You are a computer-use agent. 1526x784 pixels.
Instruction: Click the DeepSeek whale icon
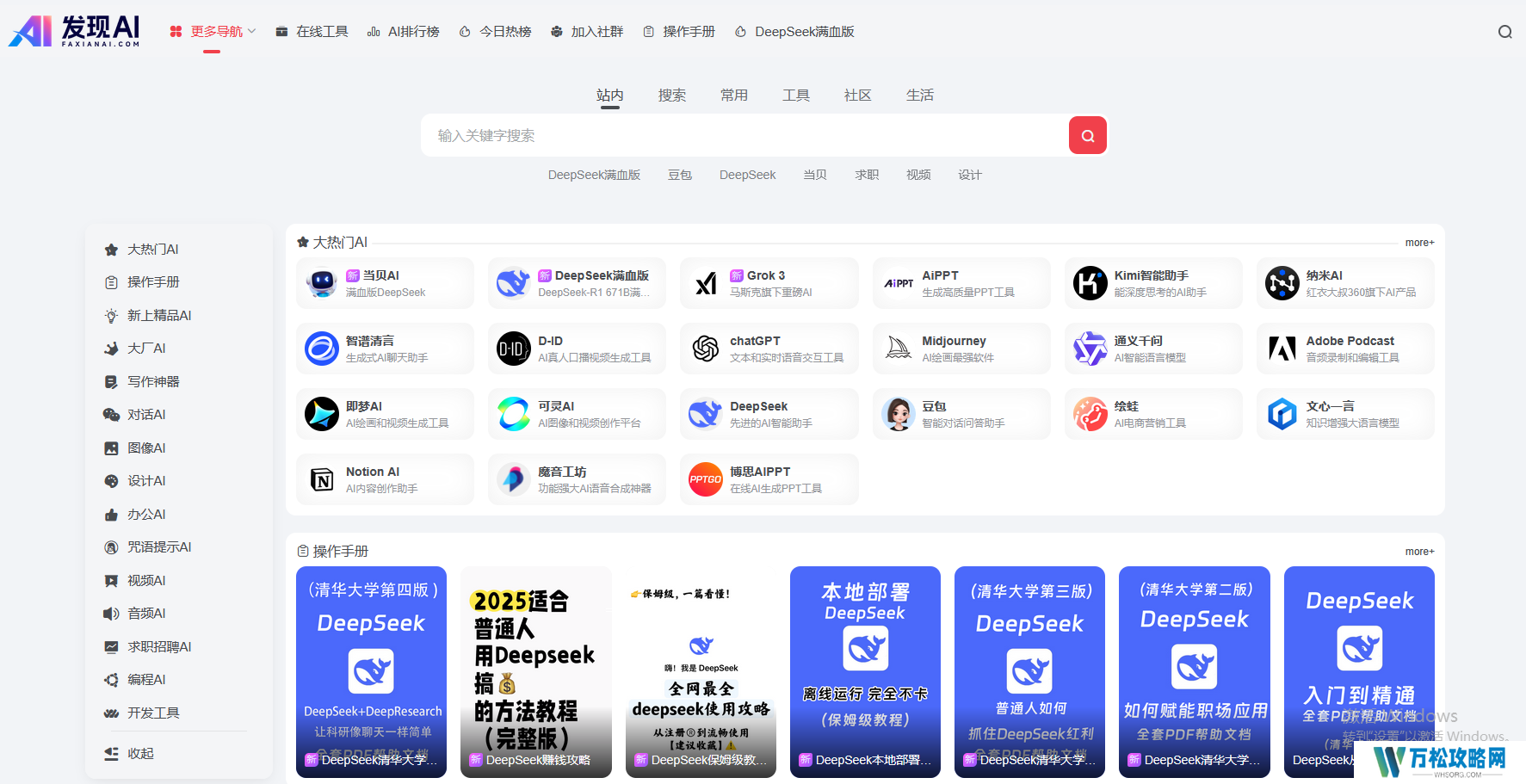(x=706, y=414)
